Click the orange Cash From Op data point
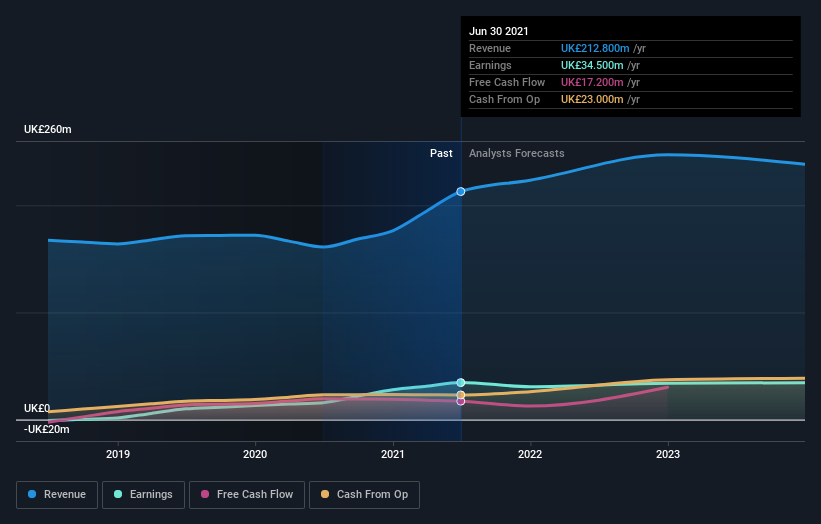This screenshot has height=524, width=821. [x=461, y=395]
